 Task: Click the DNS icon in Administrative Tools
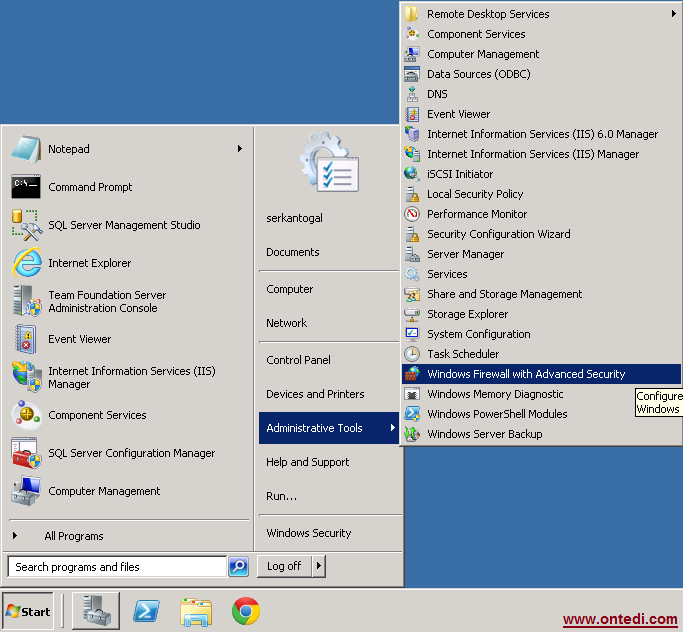(412, 94)
